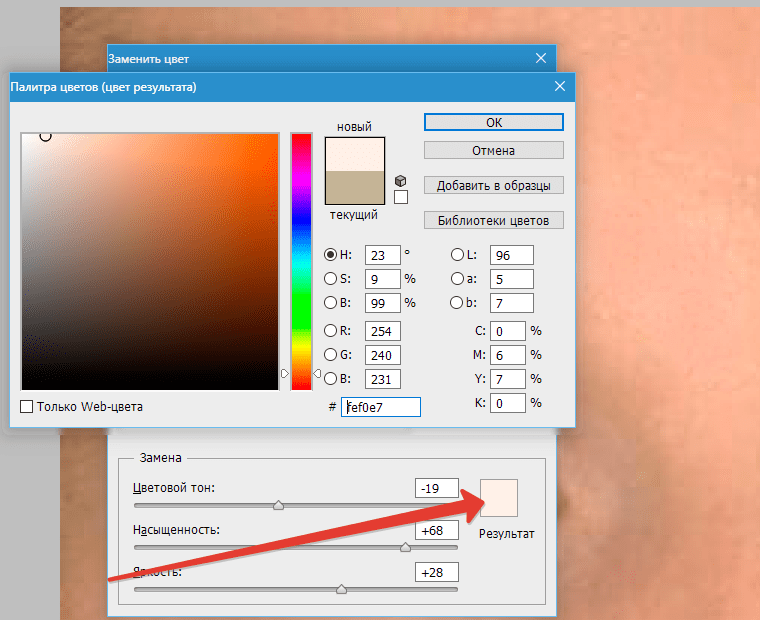Click the Результат color swatch
Screen dimensions: 760x620
point(499,498)
